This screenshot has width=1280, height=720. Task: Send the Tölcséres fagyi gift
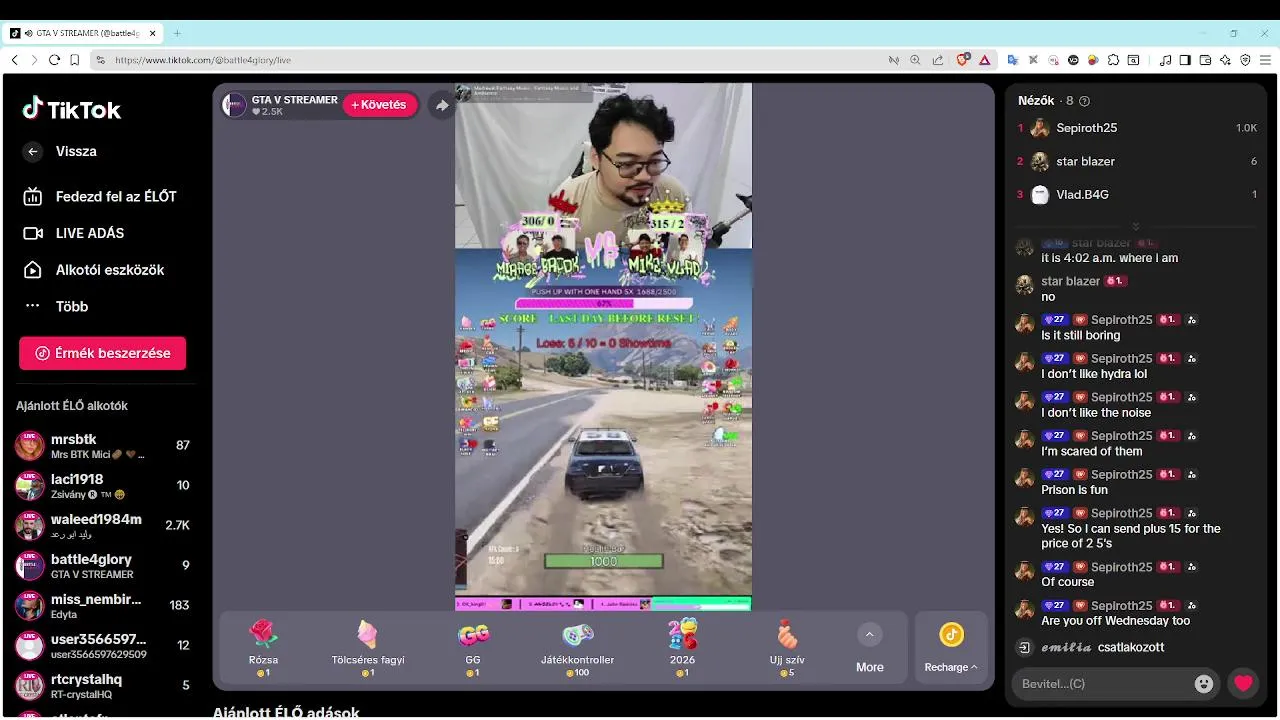(x=368, y=648)
